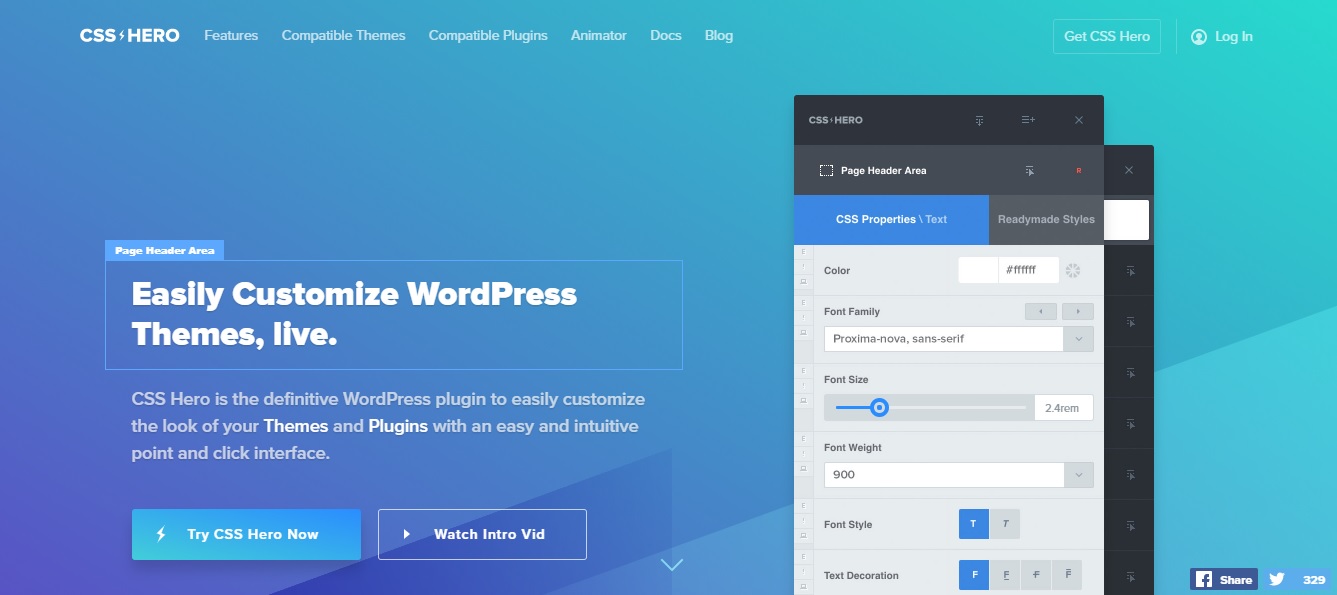Click the Get CSS Hero button
Viewport: 1337px width, 595px height.
1107,36
